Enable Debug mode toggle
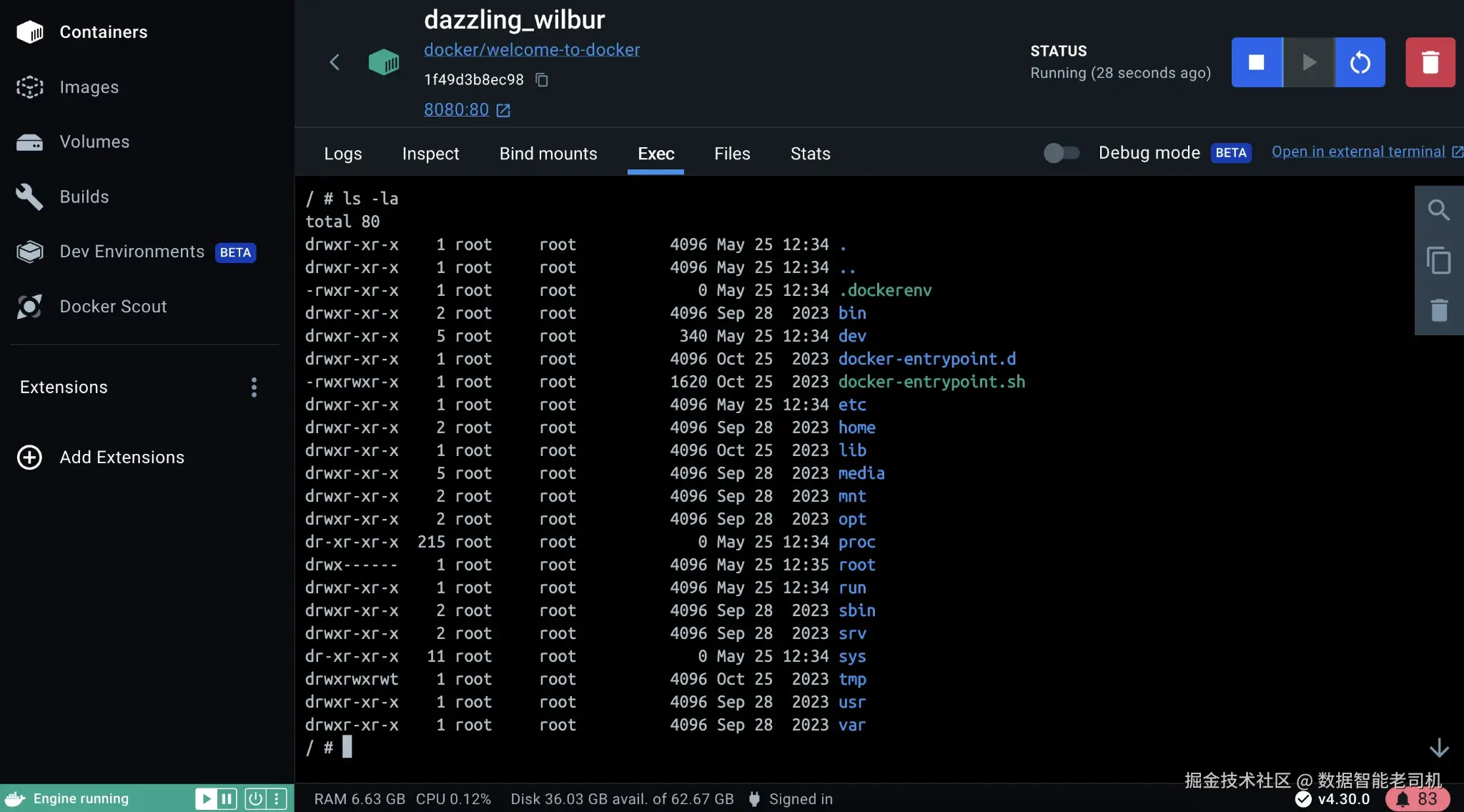Image resolution: width=1464 pixels, height=812 pixels. [1061, 153]
